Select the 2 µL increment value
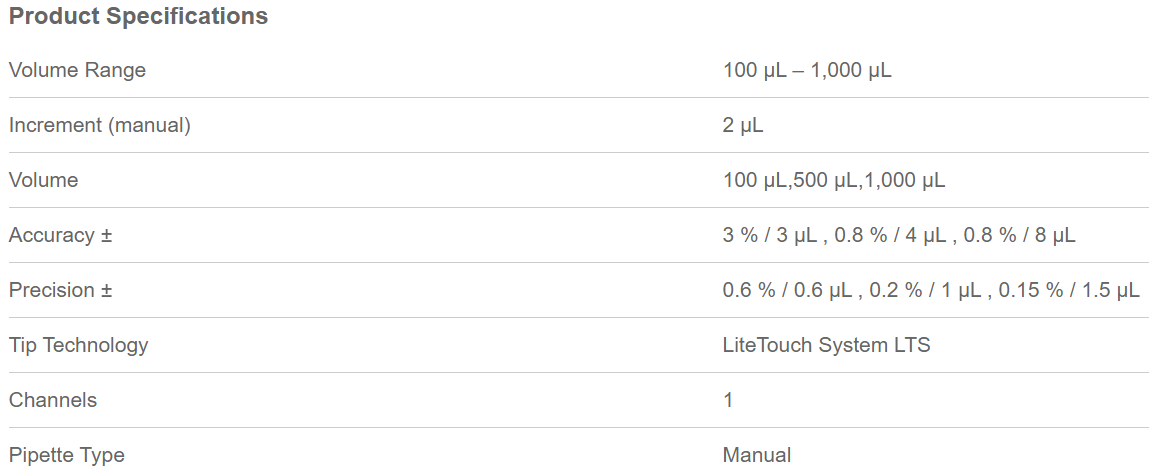Viewport: 1149px width, 471px height. click(743, 125)
